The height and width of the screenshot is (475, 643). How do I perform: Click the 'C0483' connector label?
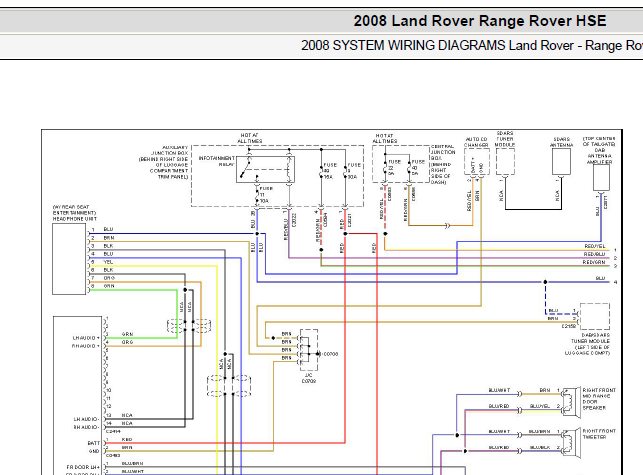pos(113,456)
